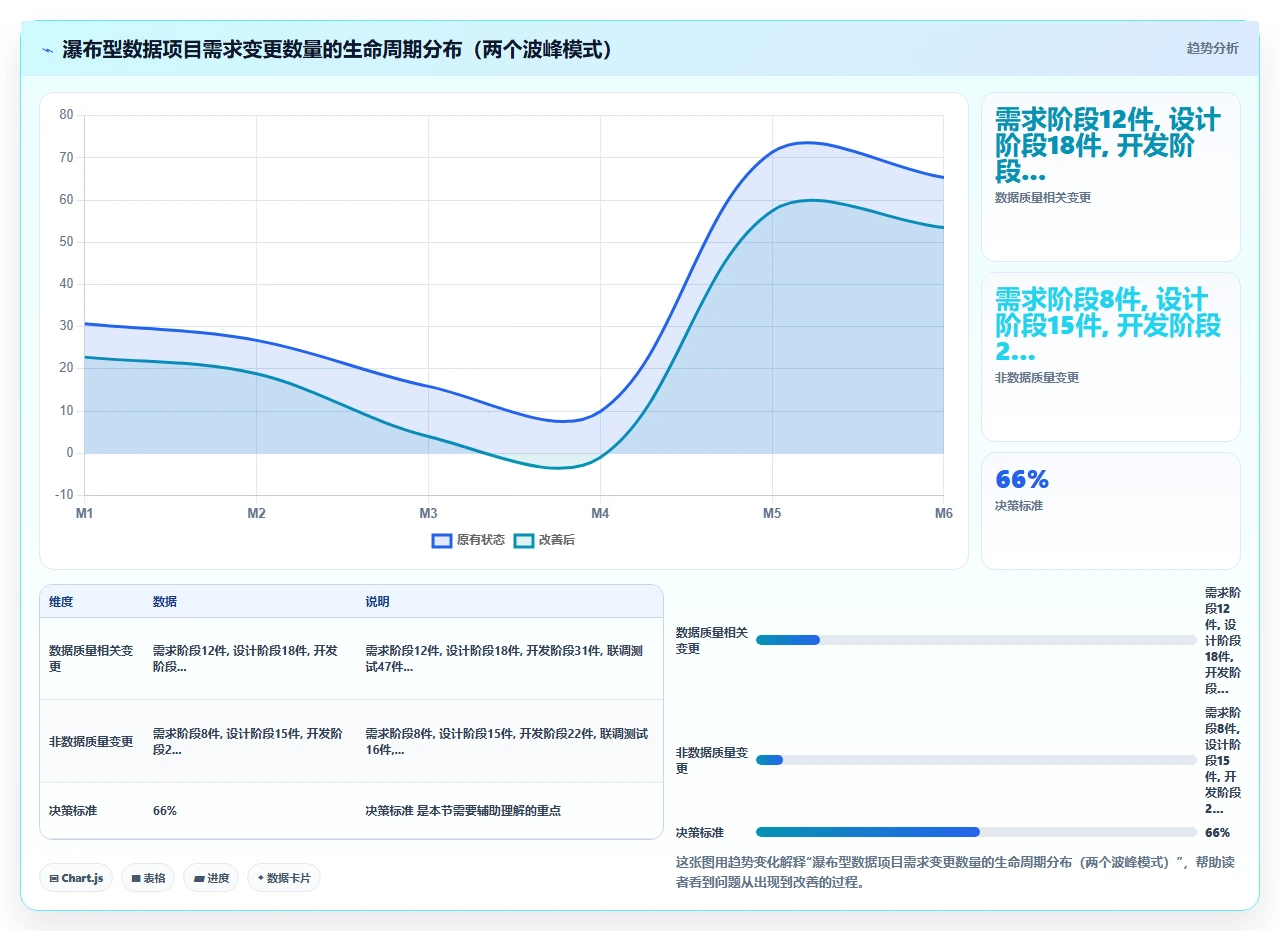
Task: Click the blue 原有状态 legend color box
Action: point(442,540)
